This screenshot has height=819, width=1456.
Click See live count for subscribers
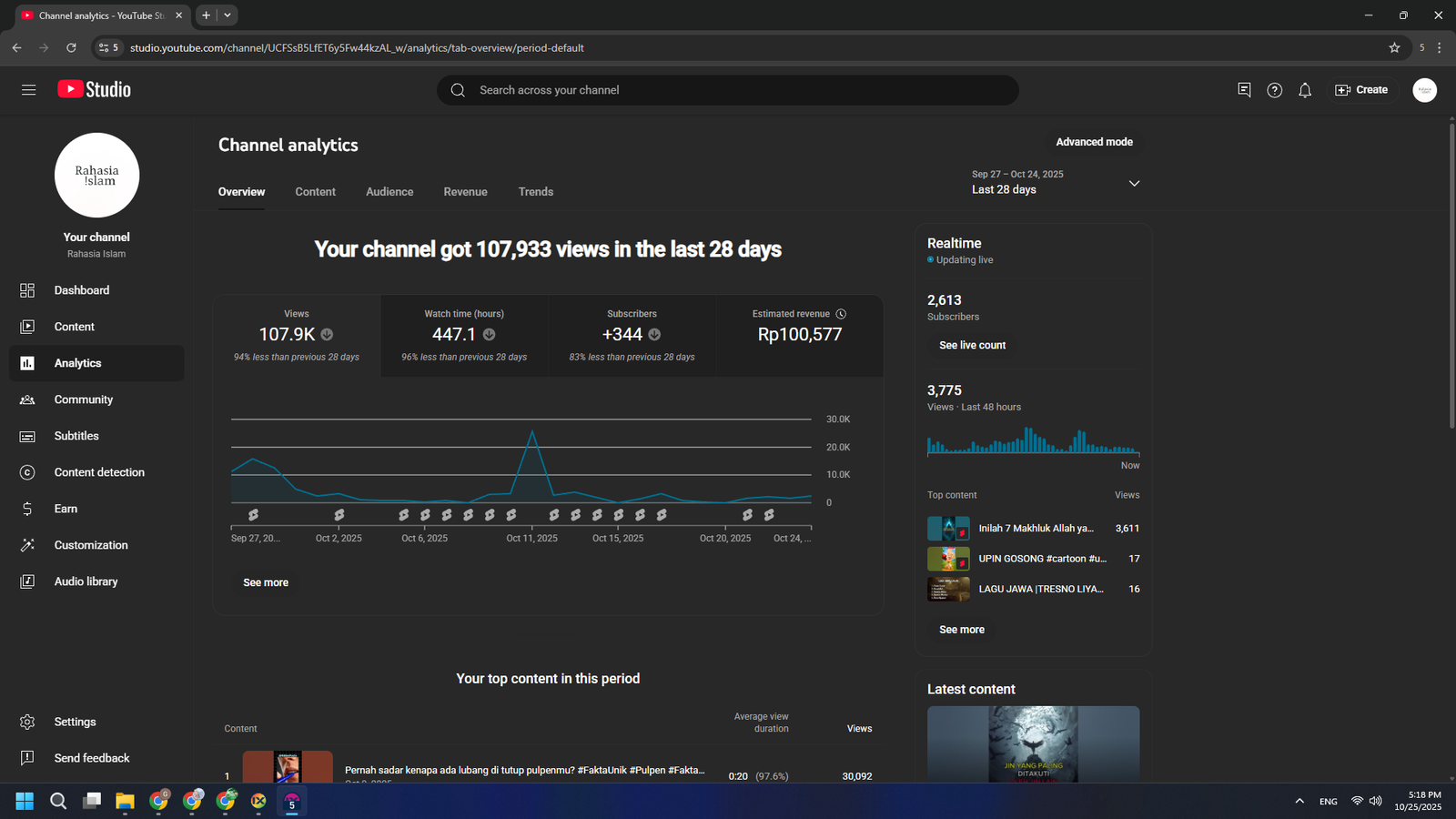point(972,346)
